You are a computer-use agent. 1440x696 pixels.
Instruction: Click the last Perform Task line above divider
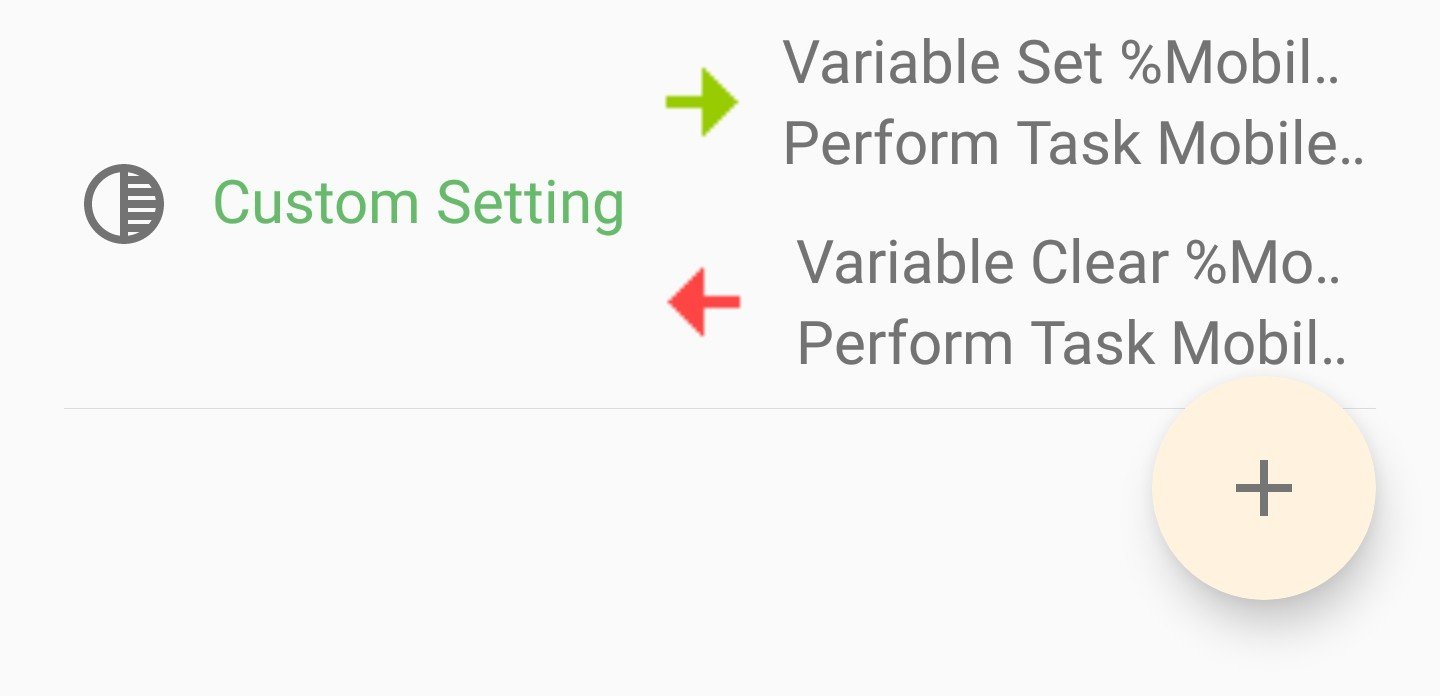[x=1070, y=344]
